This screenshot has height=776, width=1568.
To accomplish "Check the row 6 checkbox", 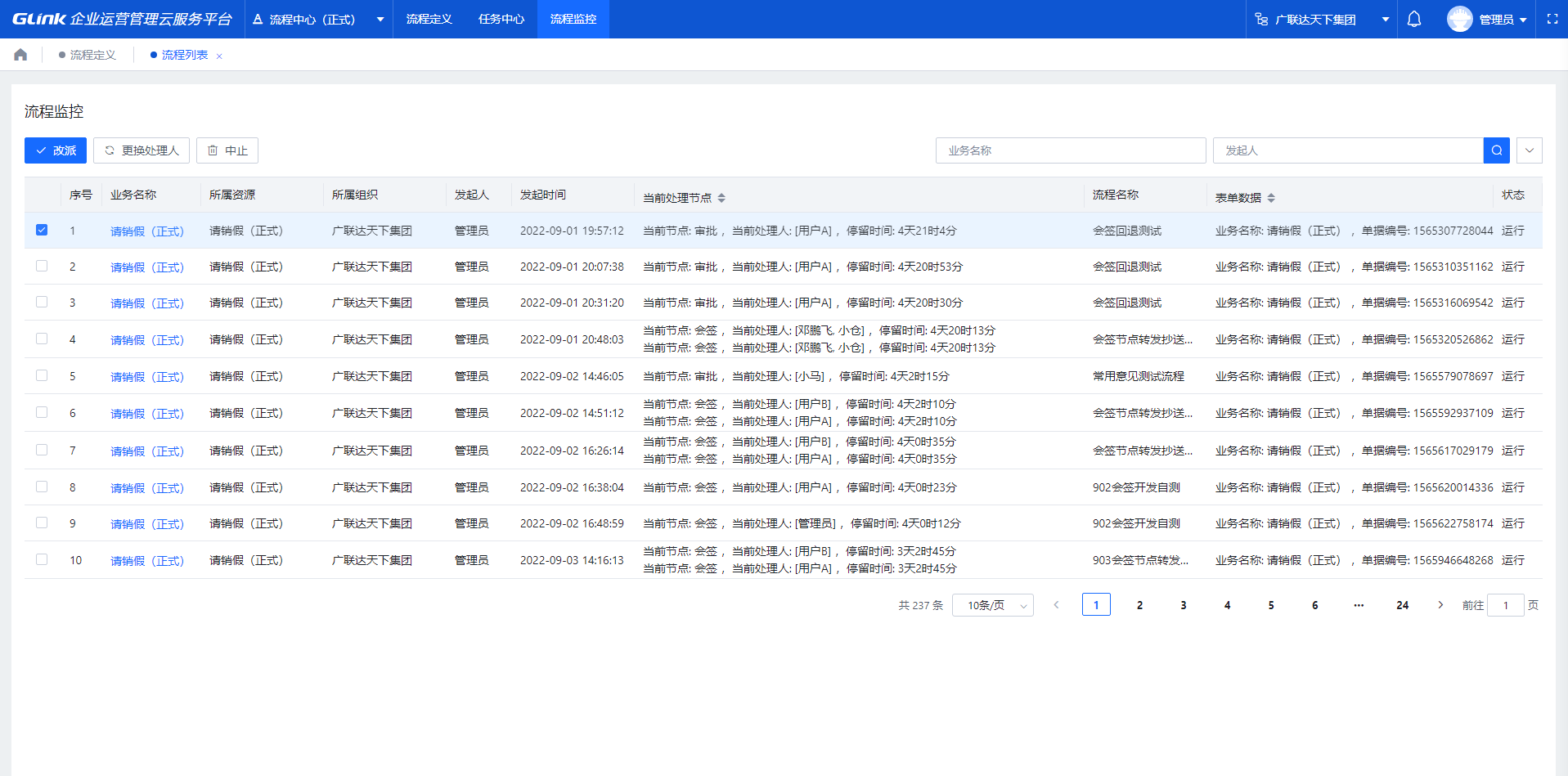I will coord(42,412).
